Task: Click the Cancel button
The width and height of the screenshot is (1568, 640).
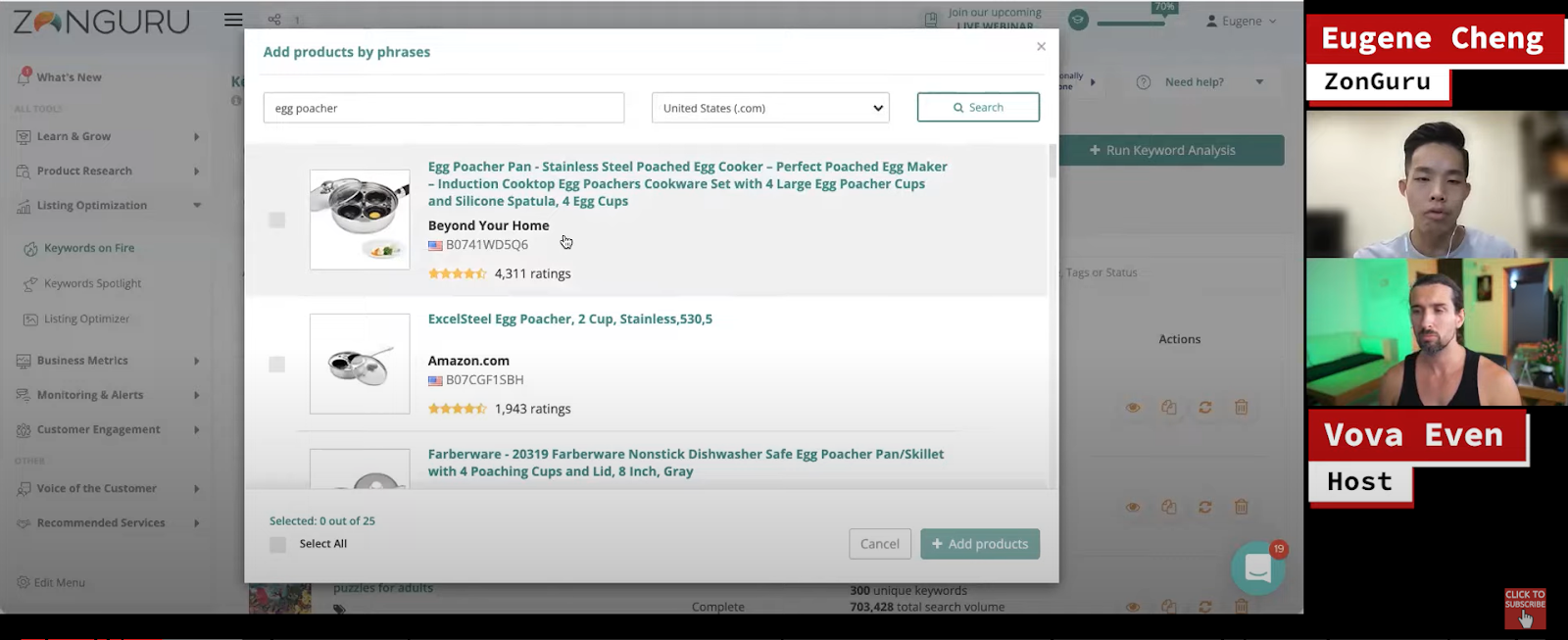Action: pyautogui.click(x=880, y=544)
